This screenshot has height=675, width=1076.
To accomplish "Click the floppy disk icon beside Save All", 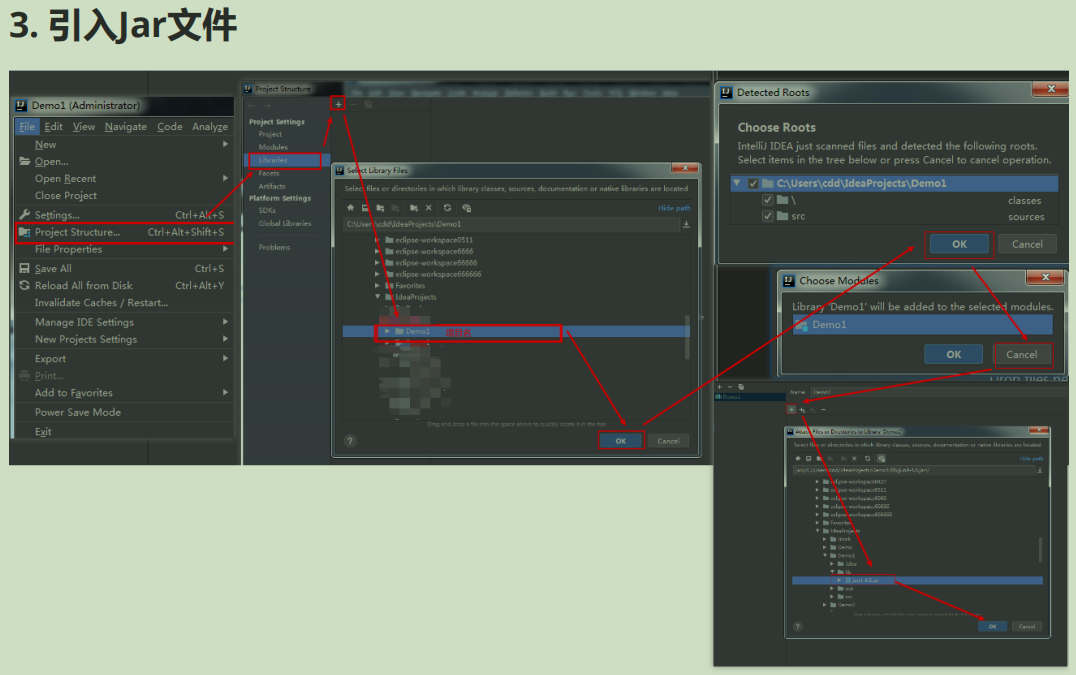I will pyautogui.click(x=25, y=268).
